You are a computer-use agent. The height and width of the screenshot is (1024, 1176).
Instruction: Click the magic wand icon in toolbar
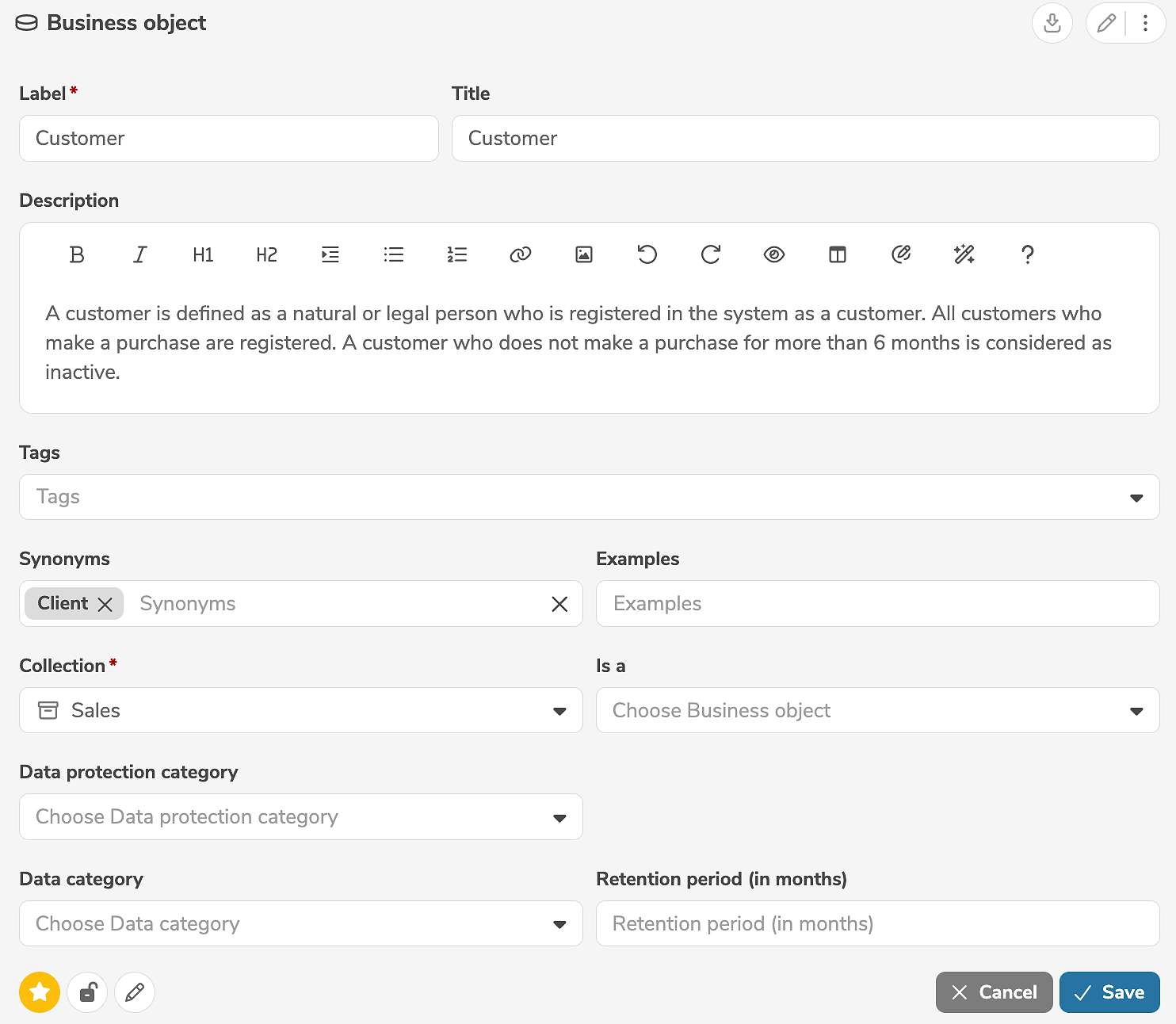[964, 254]
